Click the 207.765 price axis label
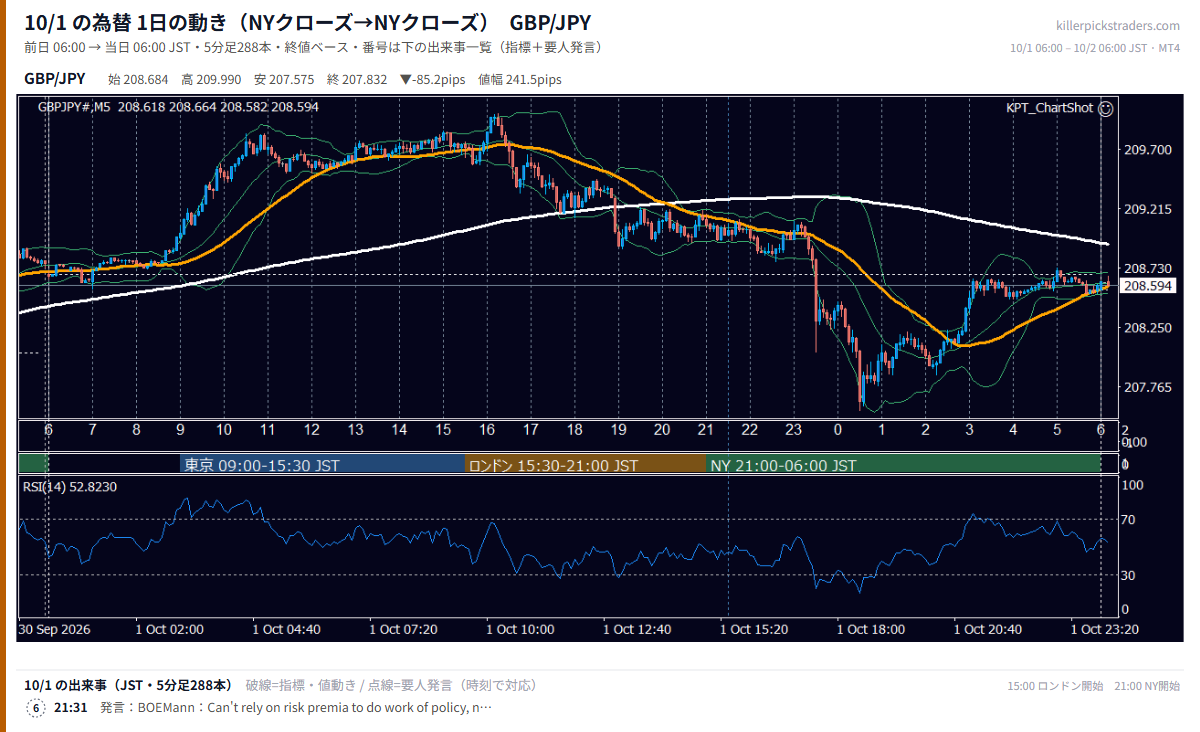The width and height of the screenshot is (1200, 732). (1147, 387)
